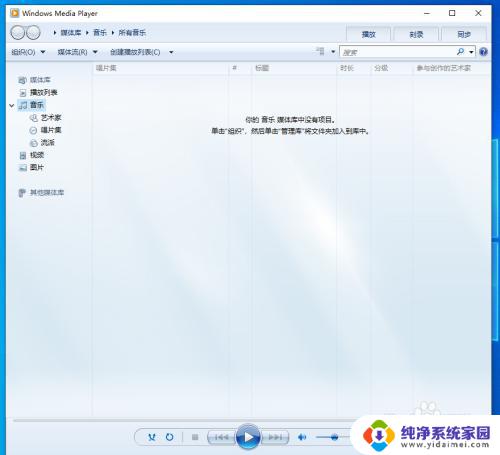Open 艺术家 under music
Viewport: 500px width, 455px height.
click(51, 117)
